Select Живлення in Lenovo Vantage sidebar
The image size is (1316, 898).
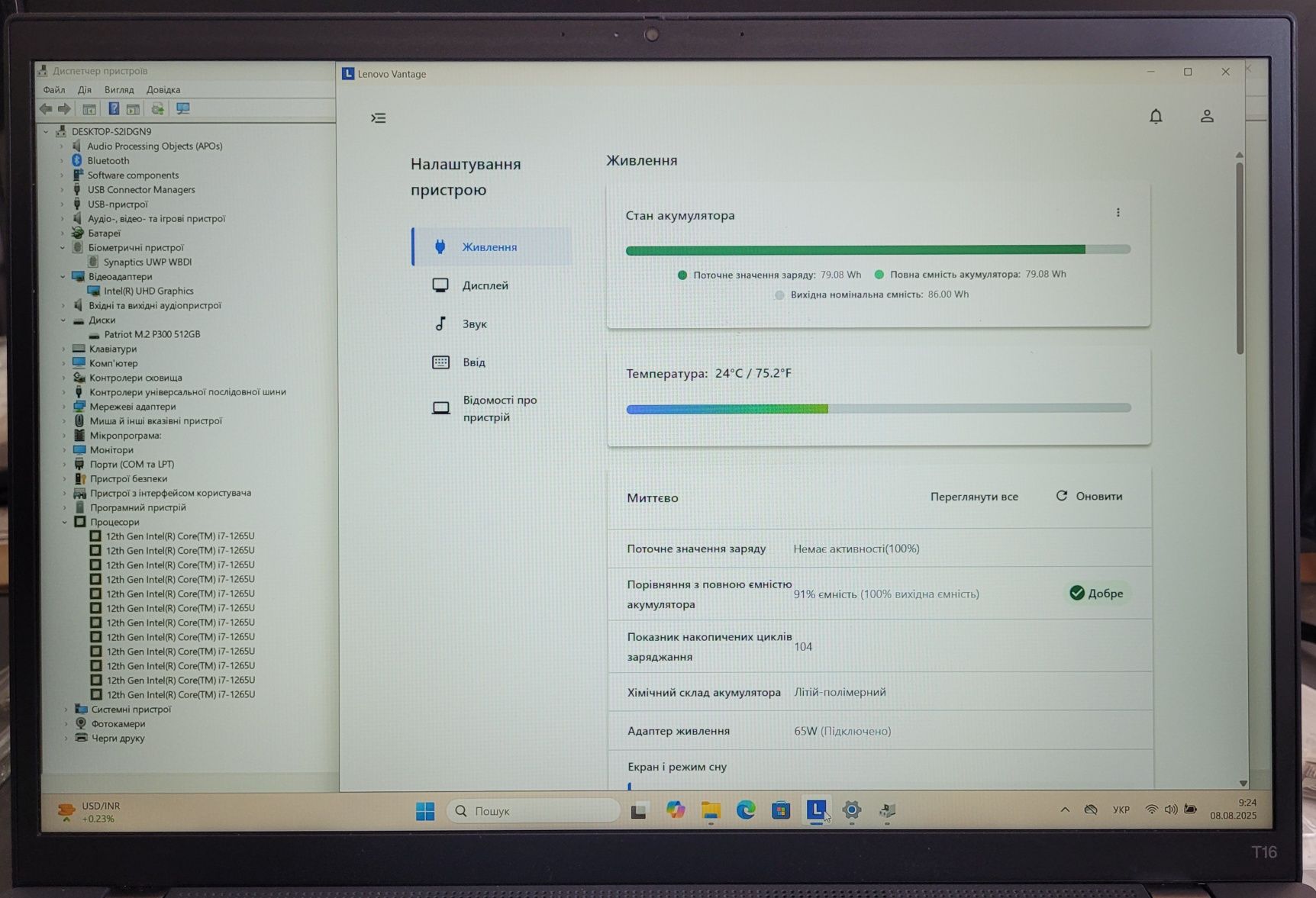491,246
